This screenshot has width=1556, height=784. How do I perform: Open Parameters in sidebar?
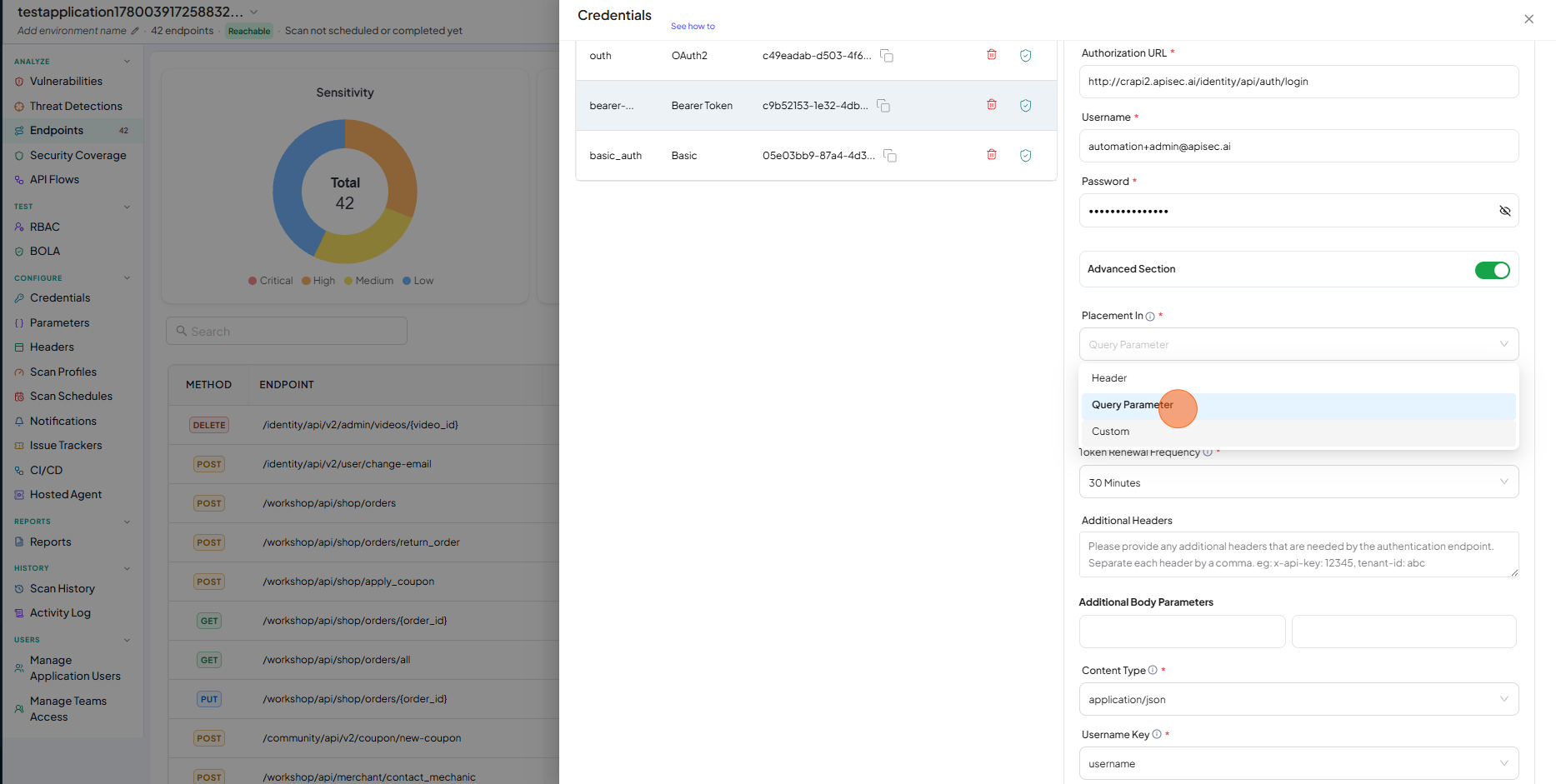[x=59, y=323]
